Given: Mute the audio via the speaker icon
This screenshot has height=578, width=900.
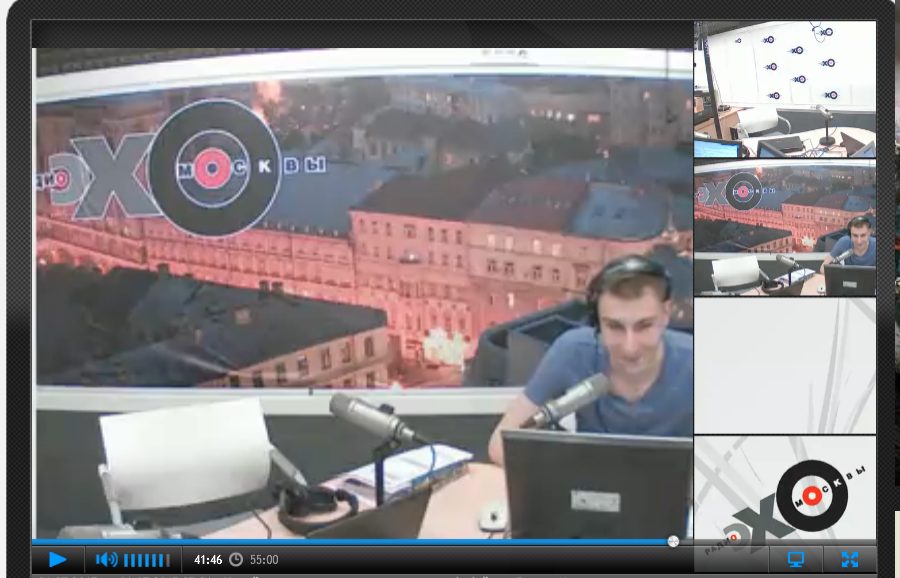Looking at the screenshot, I should click(106, 560).
